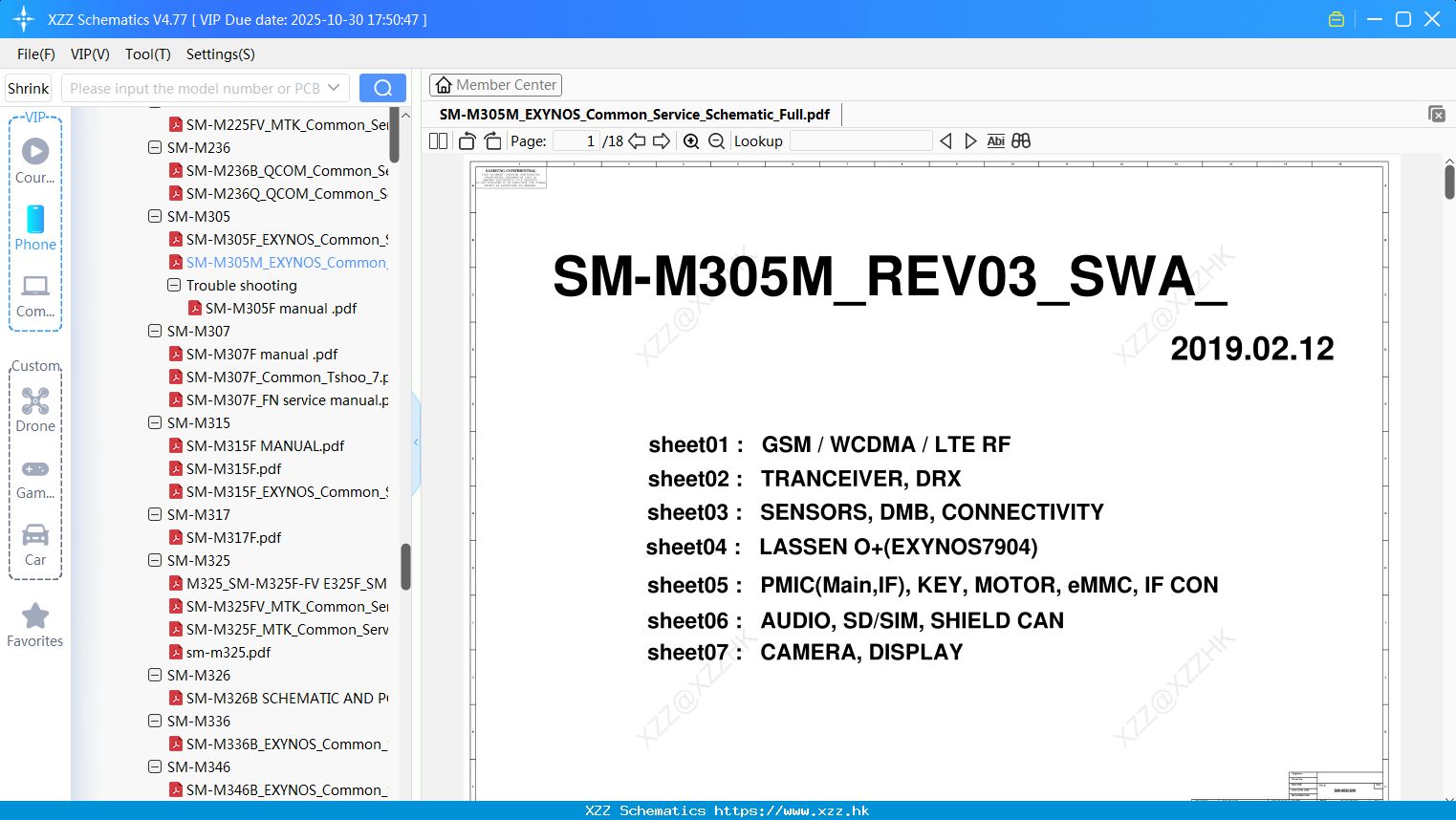Image resolution: width=1456 pixels, height=820 pixels.
Task: Click the home icon in Member Center
Action: coord(444,85)
